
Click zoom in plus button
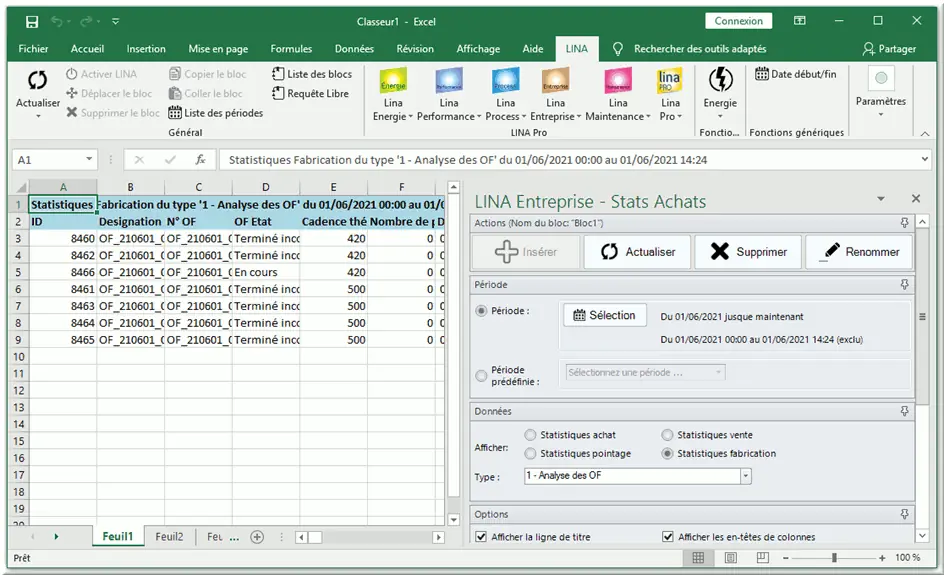tap(881, 558)
